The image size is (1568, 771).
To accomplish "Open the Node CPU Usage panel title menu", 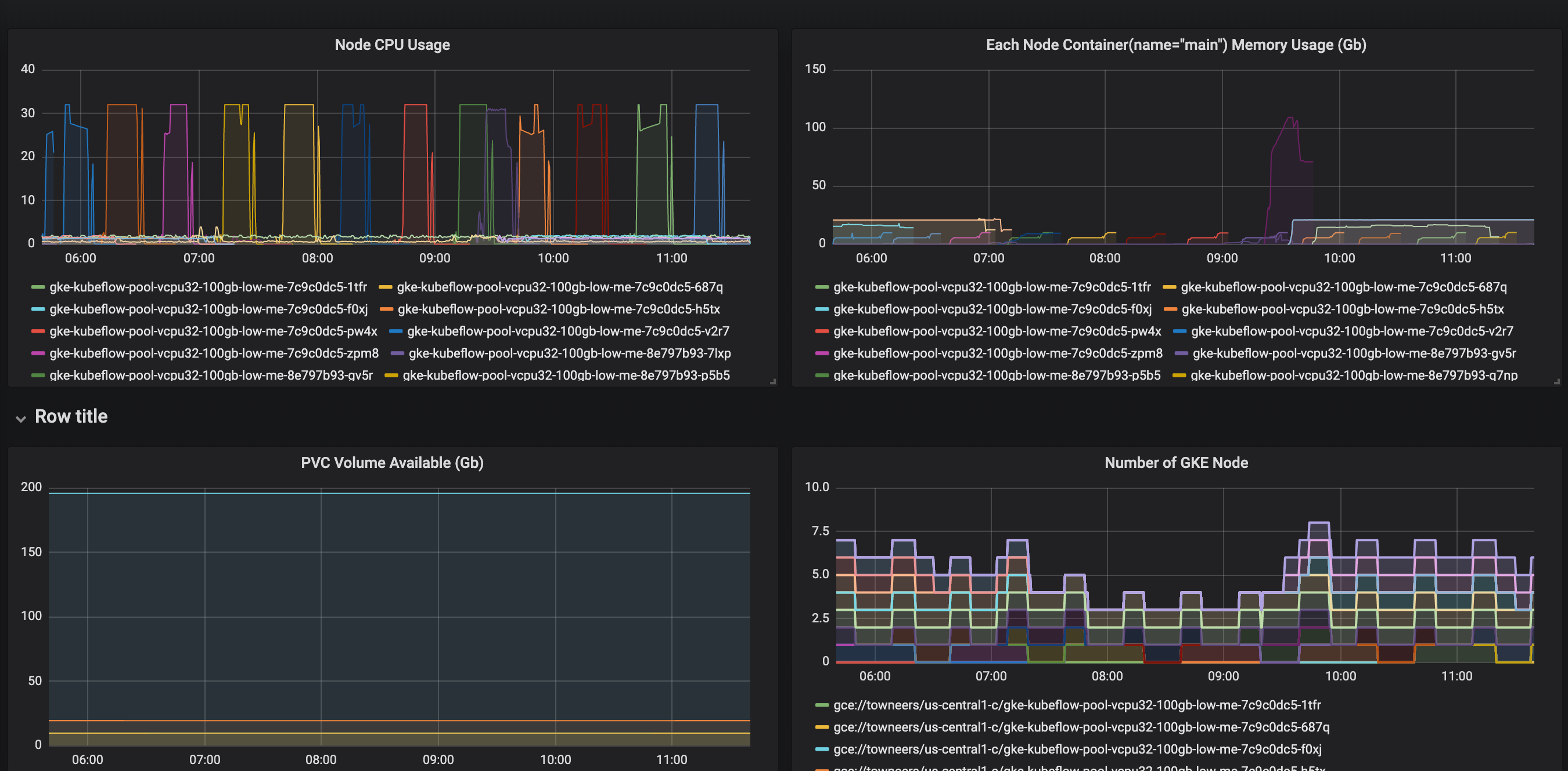I will coord(392,45).
